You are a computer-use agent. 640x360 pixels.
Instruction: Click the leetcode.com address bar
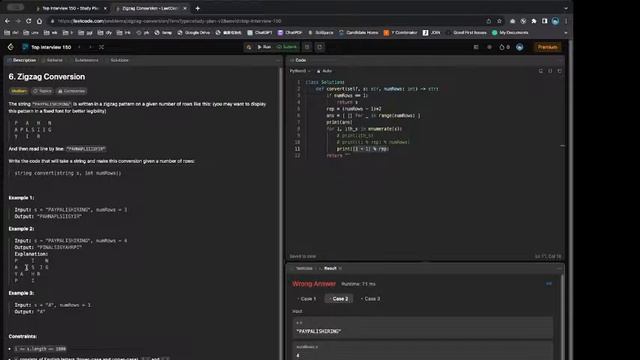265,21
